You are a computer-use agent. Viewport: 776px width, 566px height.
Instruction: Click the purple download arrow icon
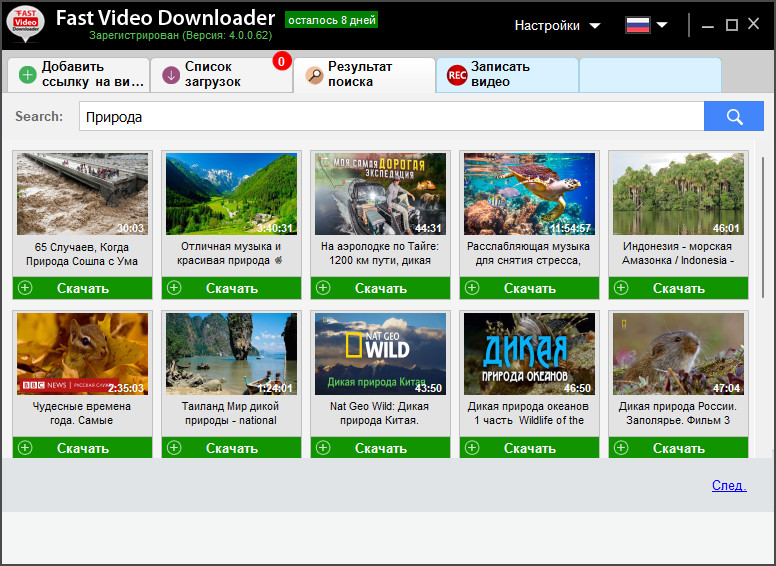point(171,75)
